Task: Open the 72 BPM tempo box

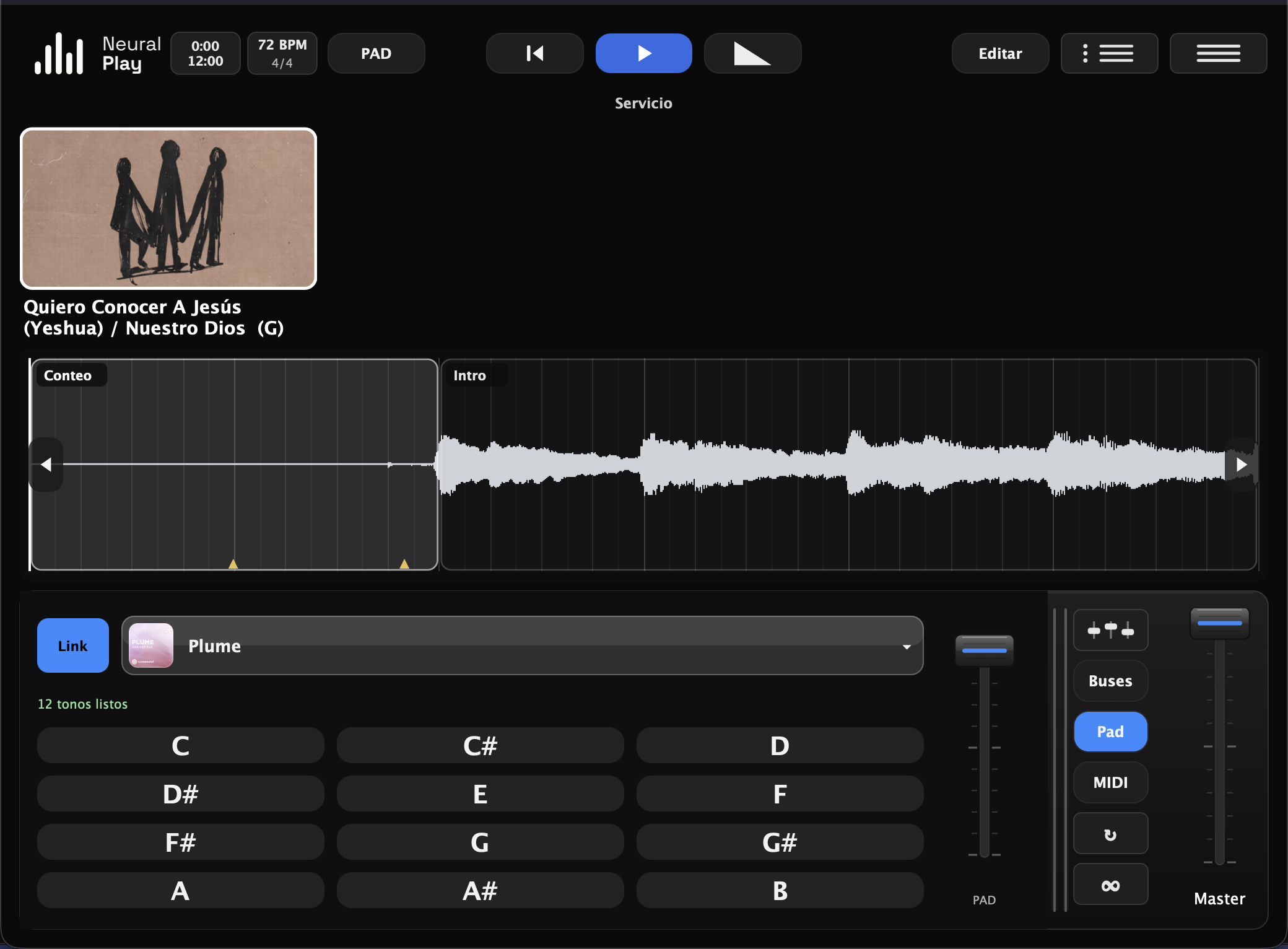Action: click(x=282, y=53)
